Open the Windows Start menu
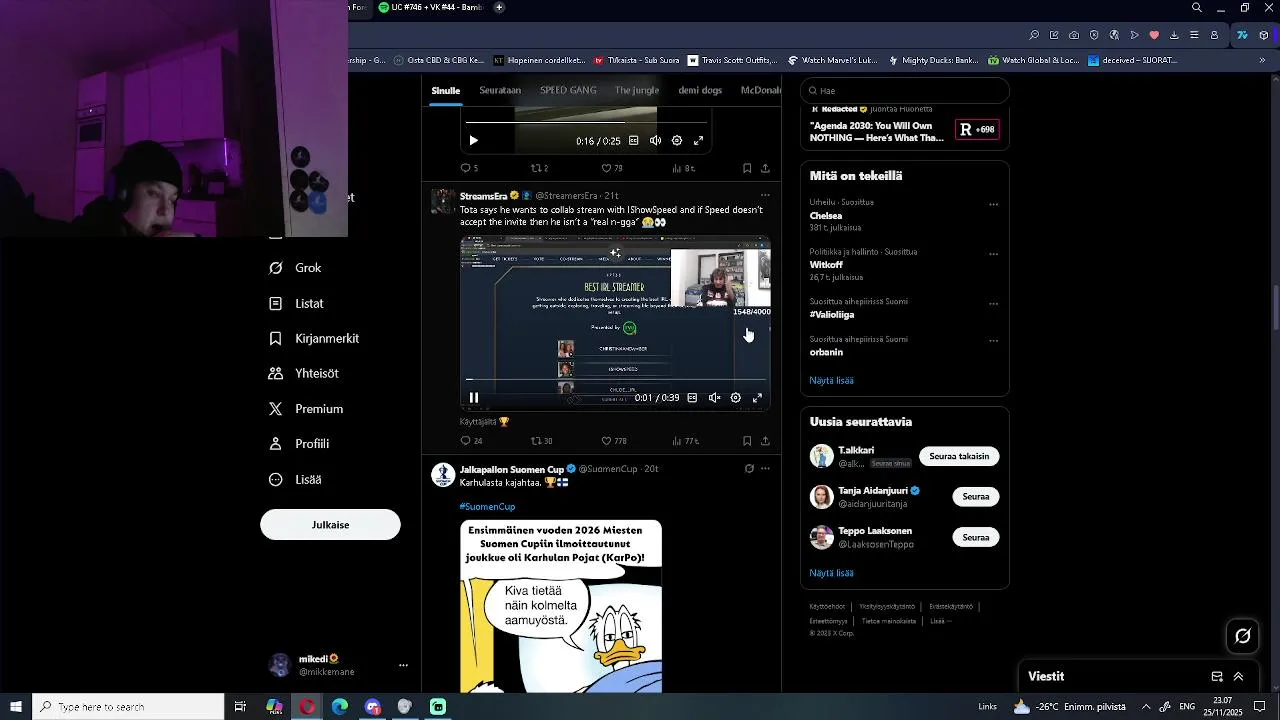Image resolution: width=1280 pixels, height=720 pixels. 15,707
